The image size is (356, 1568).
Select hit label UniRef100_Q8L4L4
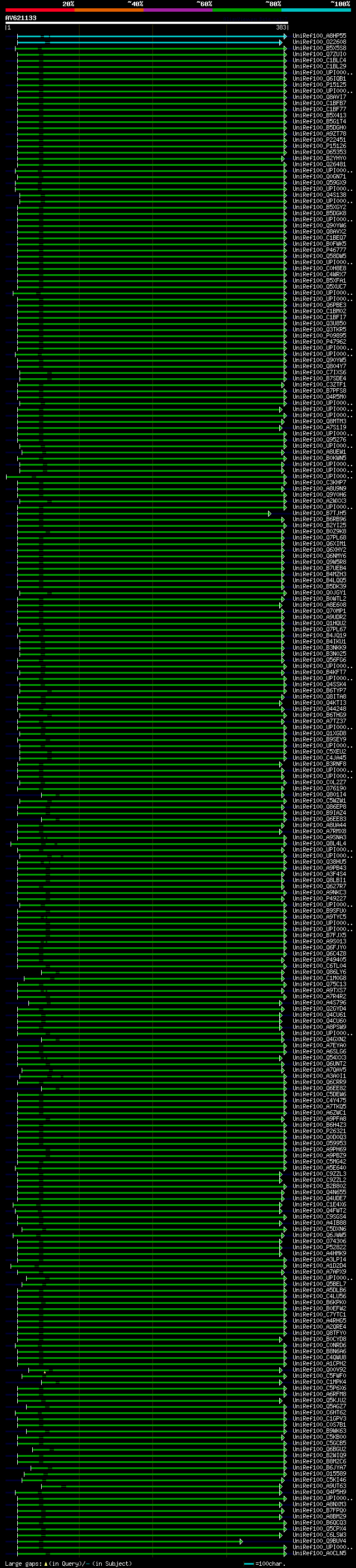click(319, 843)
